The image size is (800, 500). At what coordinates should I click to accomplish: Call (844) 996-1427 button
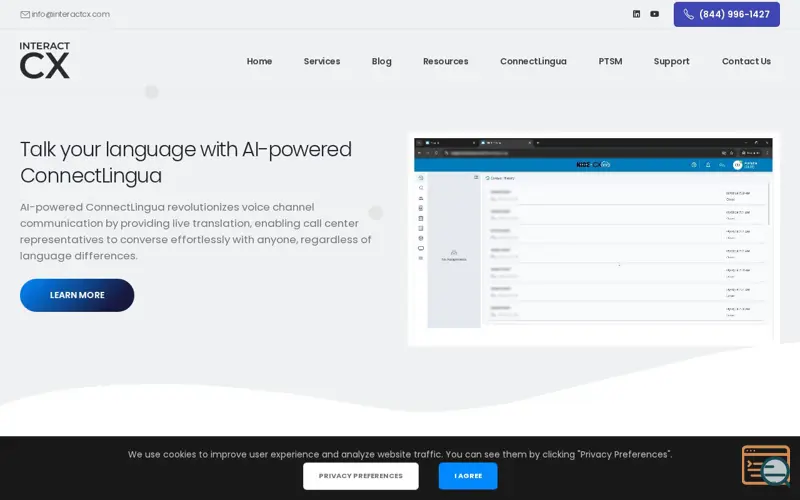(727, 14)
